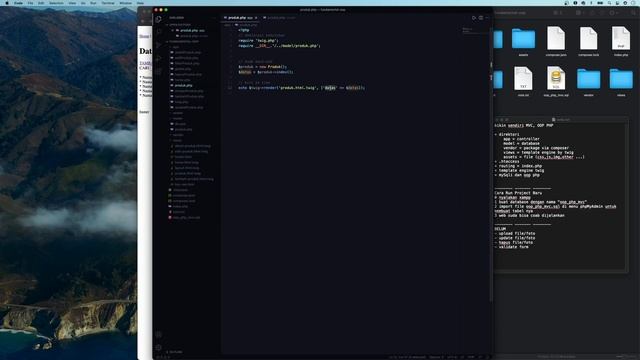This screenshot has width=640, height=360.
Task: Open layout.html.twig in views folder
Action: pyautogui.click(x=187, y=168)
